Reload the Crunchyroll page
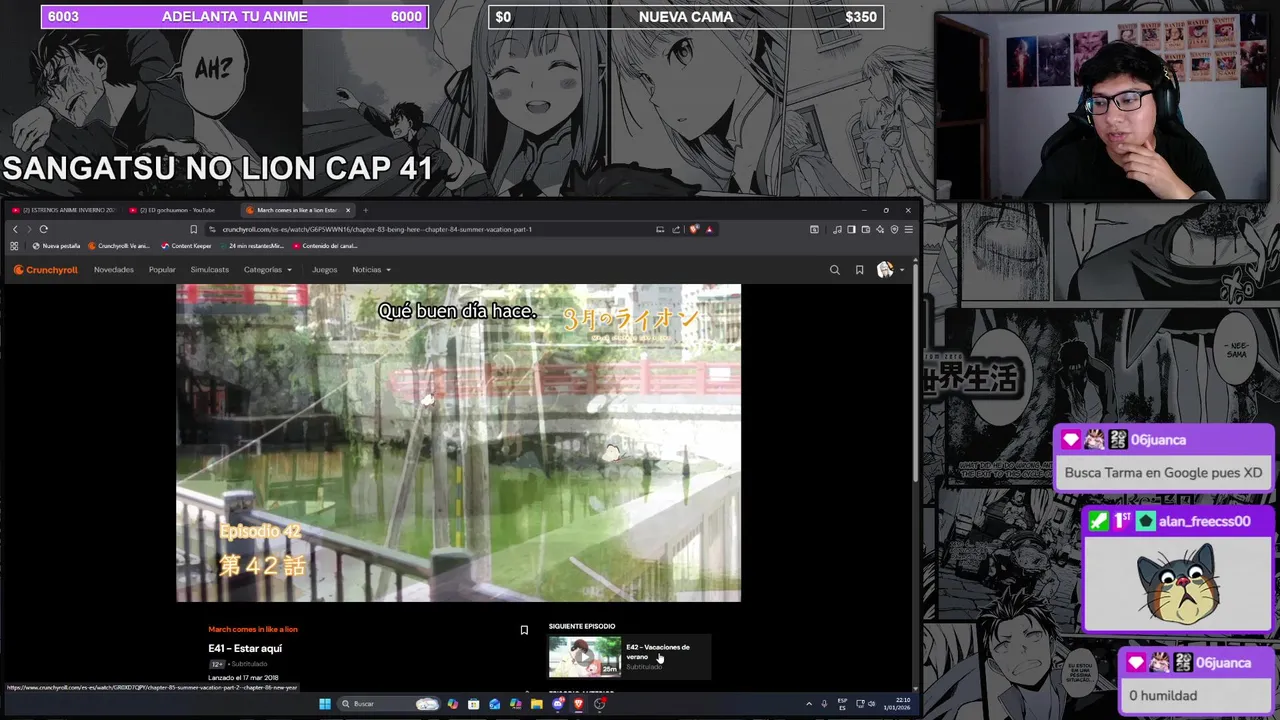 44,229
